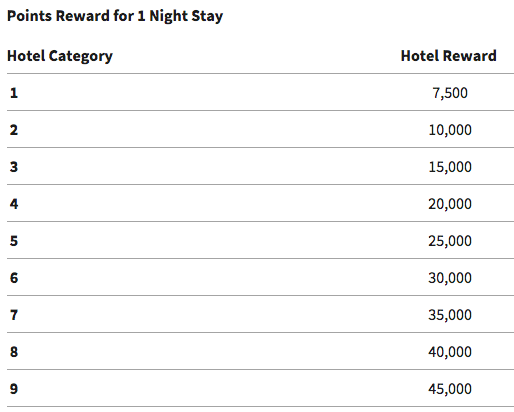Select the Hotel Category column header
Screen dimensions: 514x412
60,56
